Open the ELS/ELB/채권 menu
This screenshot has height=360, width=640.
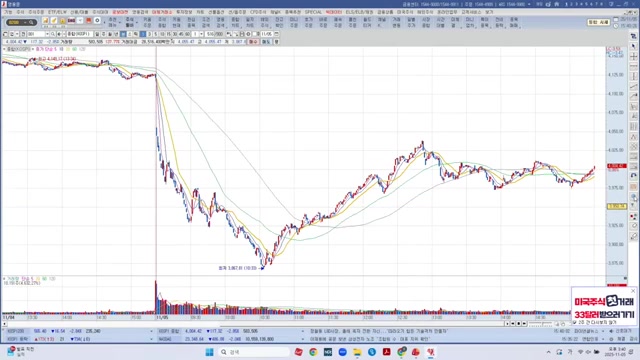point(359,12)
